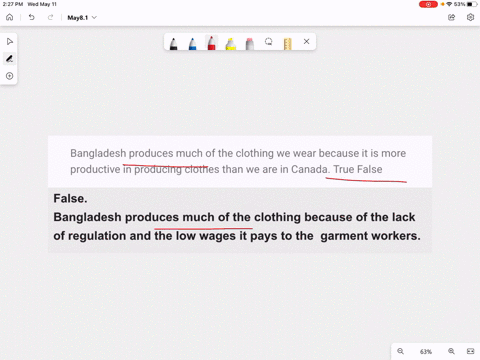The height and width of the screenshot is (360, 480).
Task: Zoom out with the minus magnifier
Action: (401, 351)
